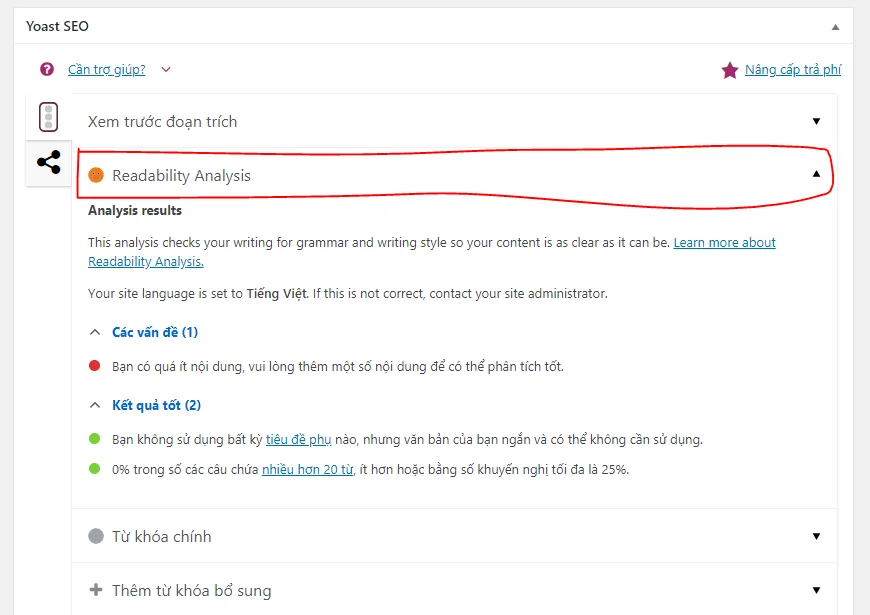
Task: Click the purple premium star icon
Action: pos(730,70)
